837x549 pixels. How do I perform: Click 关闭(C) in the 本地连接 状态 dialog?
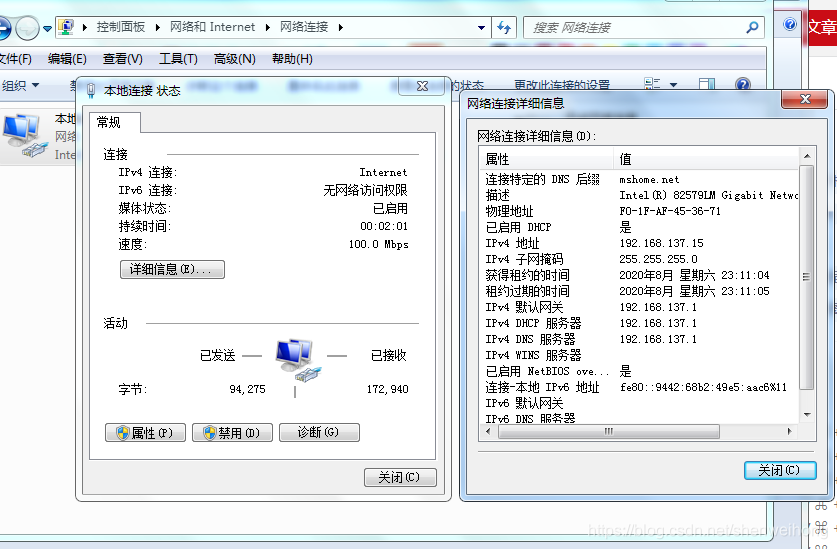pos(400,477)
